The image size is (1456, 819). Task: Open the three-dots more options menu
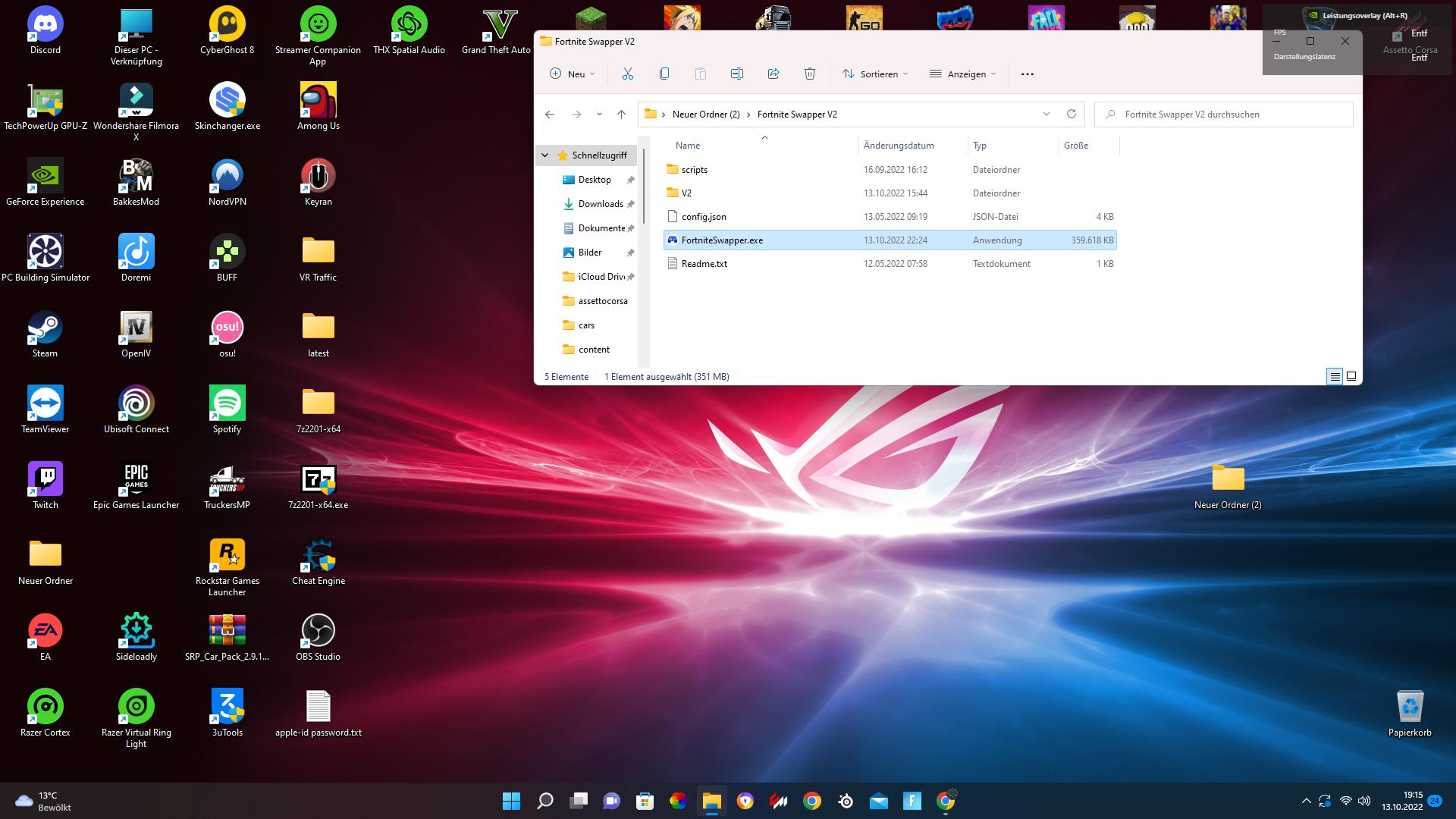pos(1027,74)
